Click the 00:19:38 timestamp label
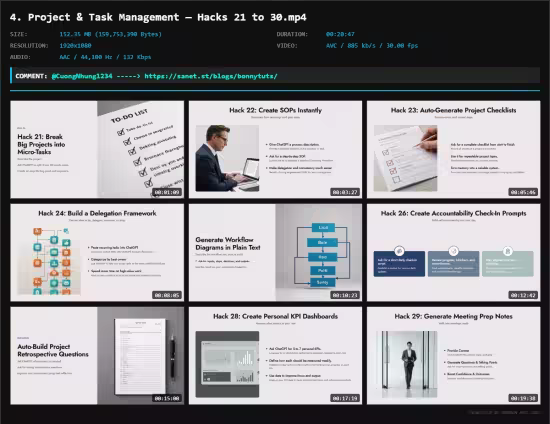 point(523,398)
